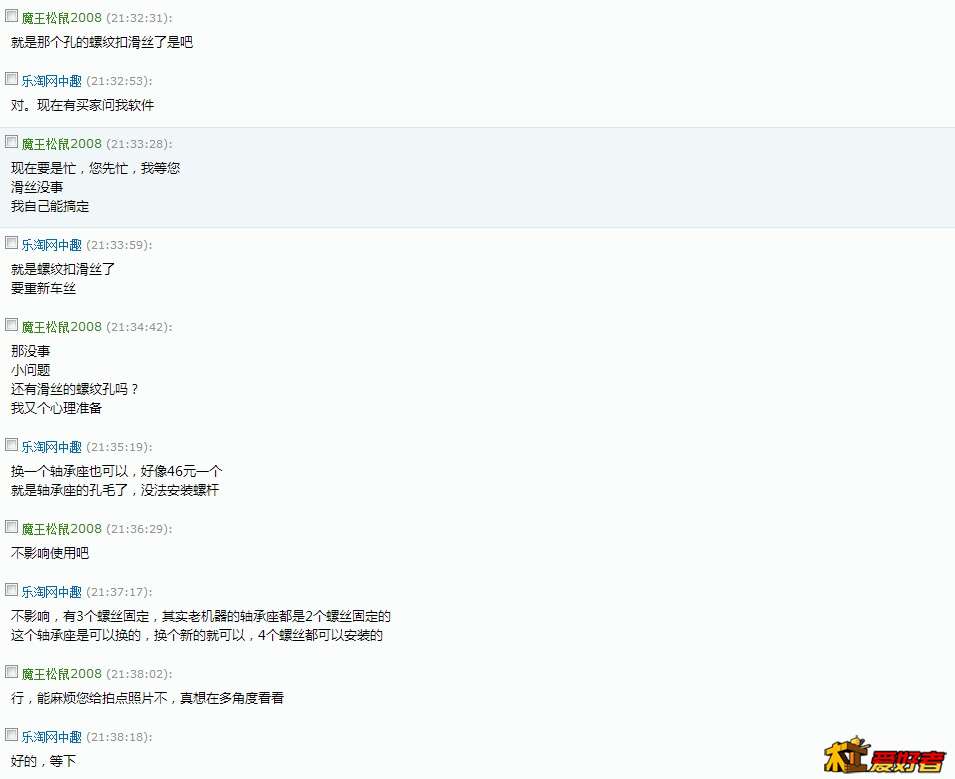
Task: Open sender 乐淘网中趣 on the 21:32:53 message
Action: pyautogui.click(x=52, y=81)
